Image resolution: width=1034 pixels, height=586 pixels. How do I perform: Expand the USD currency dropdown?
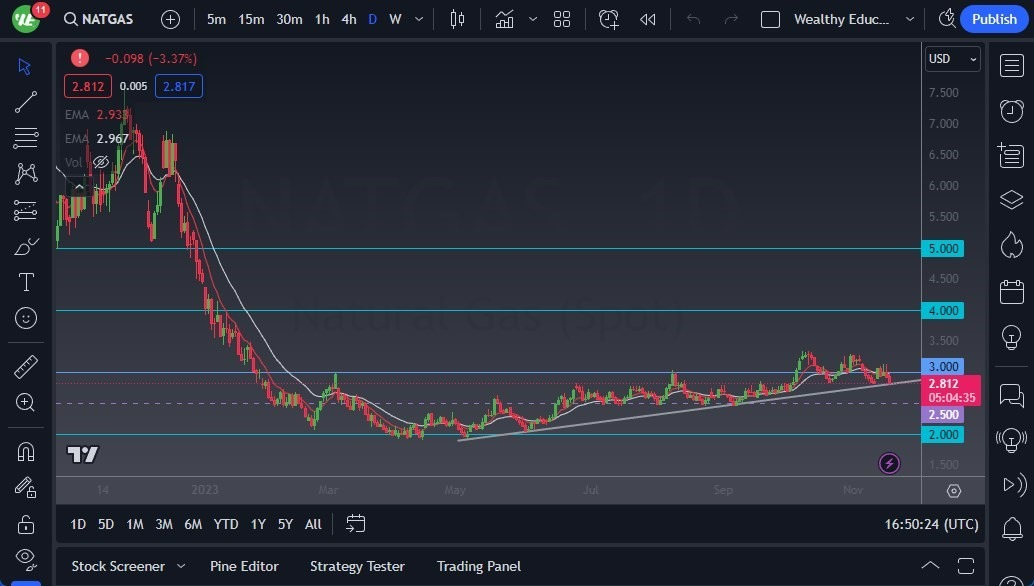tap(952, 59)
